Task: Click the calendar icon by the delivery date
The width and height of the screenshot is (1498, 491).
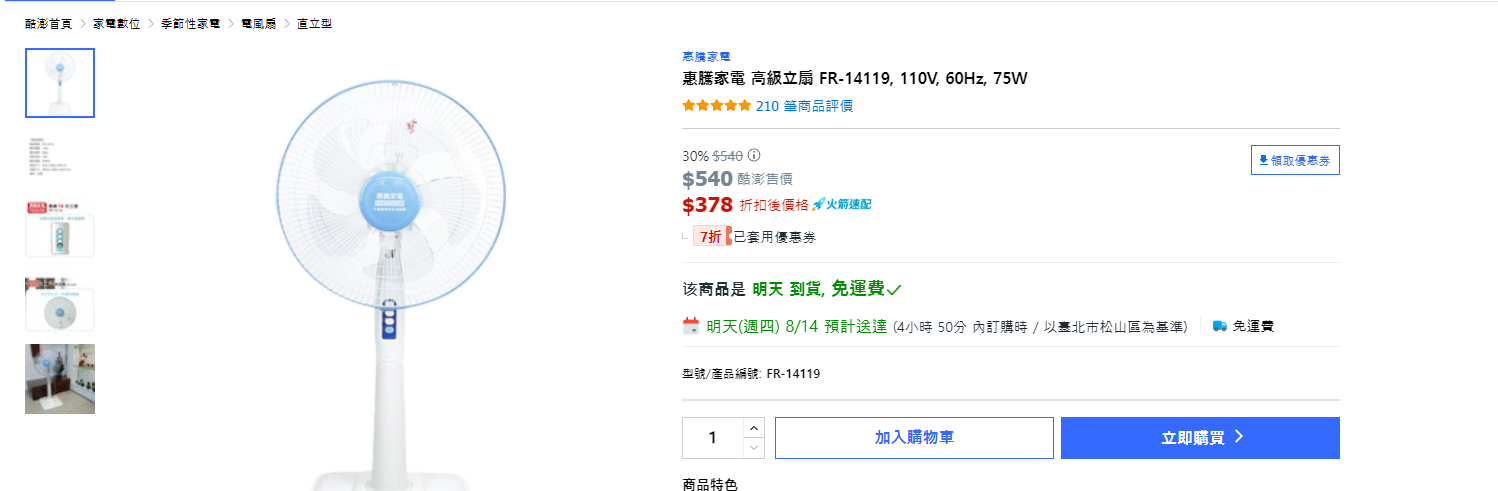Action: (691, 326)
